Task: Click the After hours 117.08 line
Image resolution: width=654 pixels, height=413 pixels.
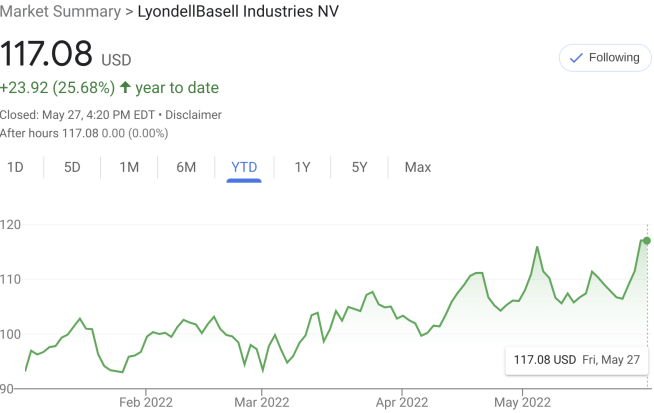Action: pyautogui.click(x=84, y=133)
